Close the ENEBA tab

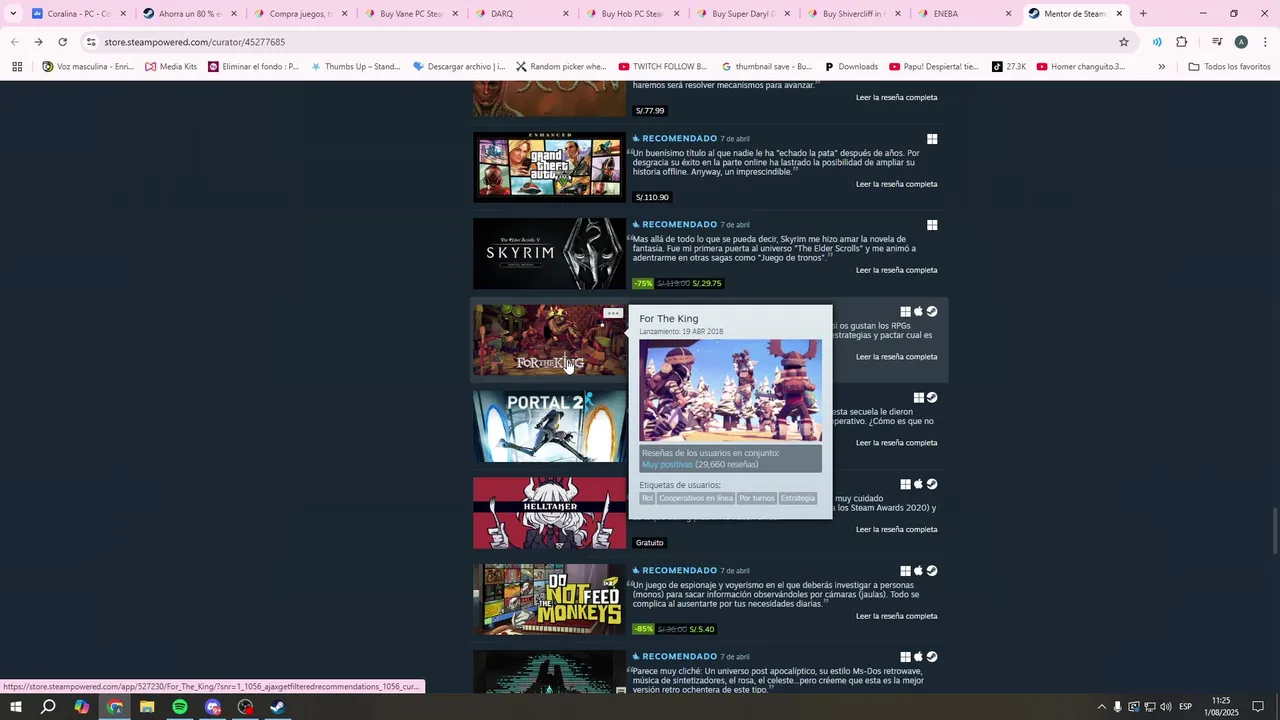(1008, 14)
